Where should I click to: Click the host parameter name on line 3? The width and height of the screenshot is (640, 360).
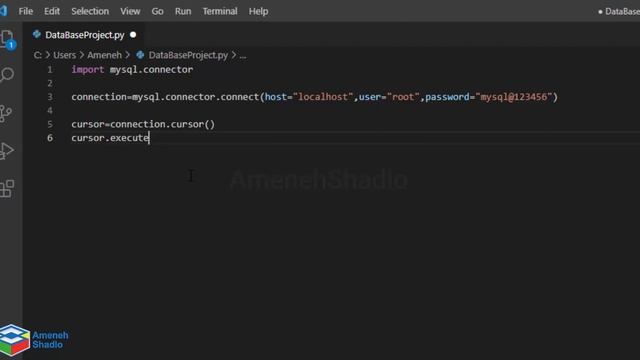276,97
